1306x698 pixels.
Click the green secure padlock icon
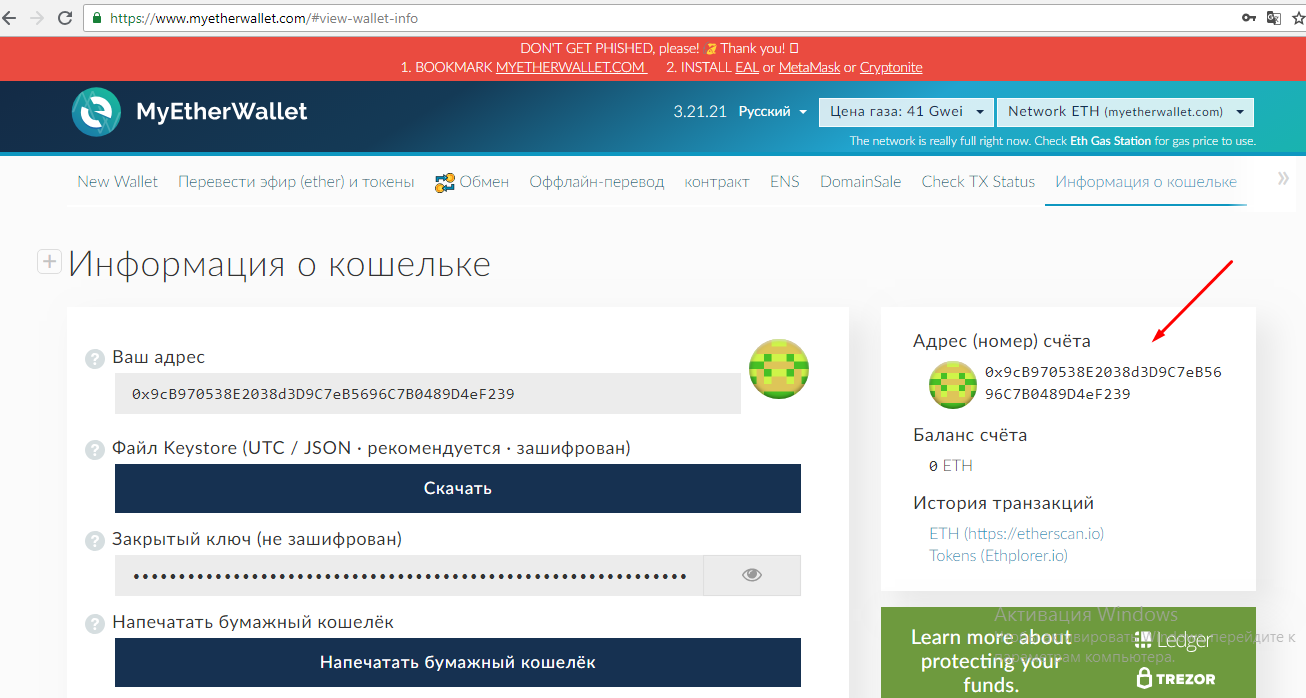pos(97,18)
